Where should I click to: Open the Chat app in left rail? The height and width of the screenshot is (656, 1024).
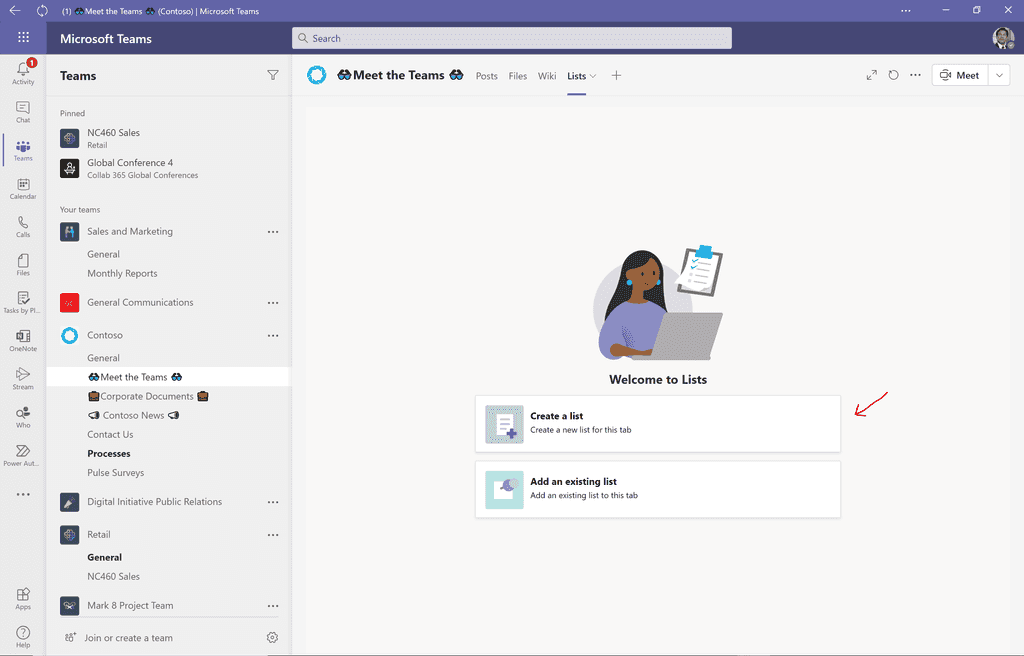pyautogui.click(x=23, y=112)
